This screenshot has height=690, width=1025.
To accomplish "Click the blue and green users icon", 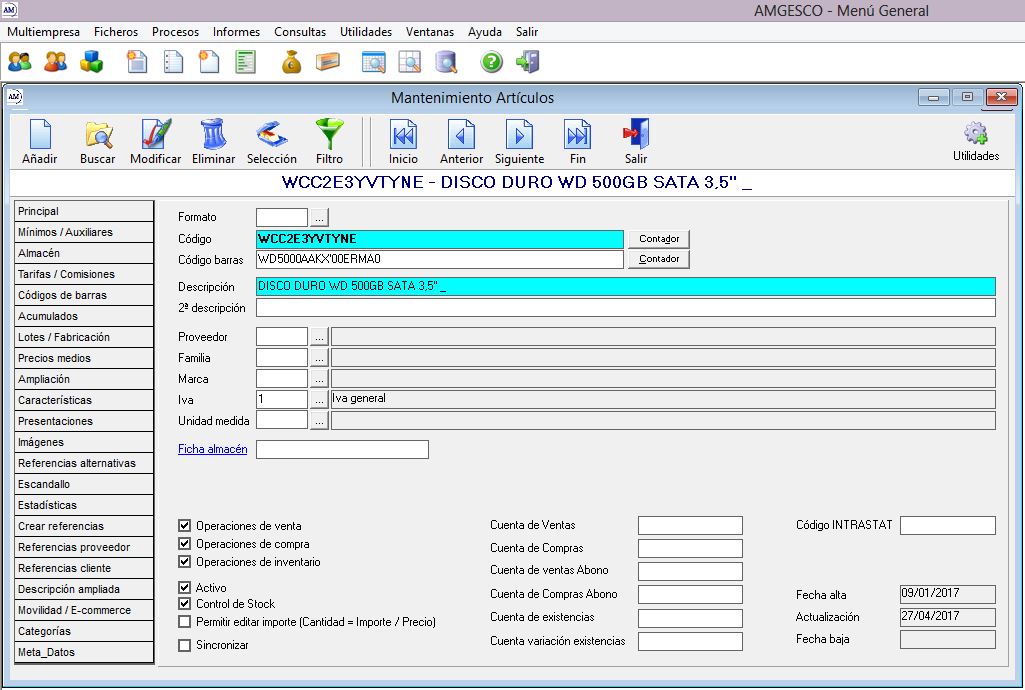I will click(x=20, y=62).
